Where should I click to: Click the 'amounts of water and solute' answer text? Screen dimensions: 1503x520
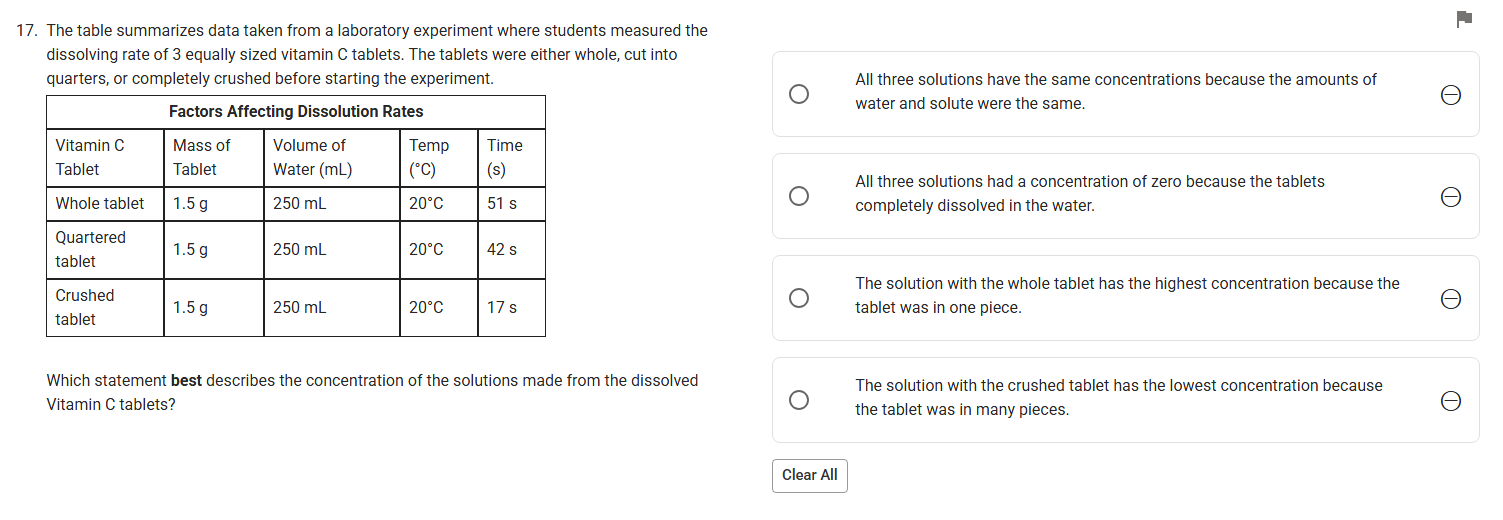[x=1115, y=91]
